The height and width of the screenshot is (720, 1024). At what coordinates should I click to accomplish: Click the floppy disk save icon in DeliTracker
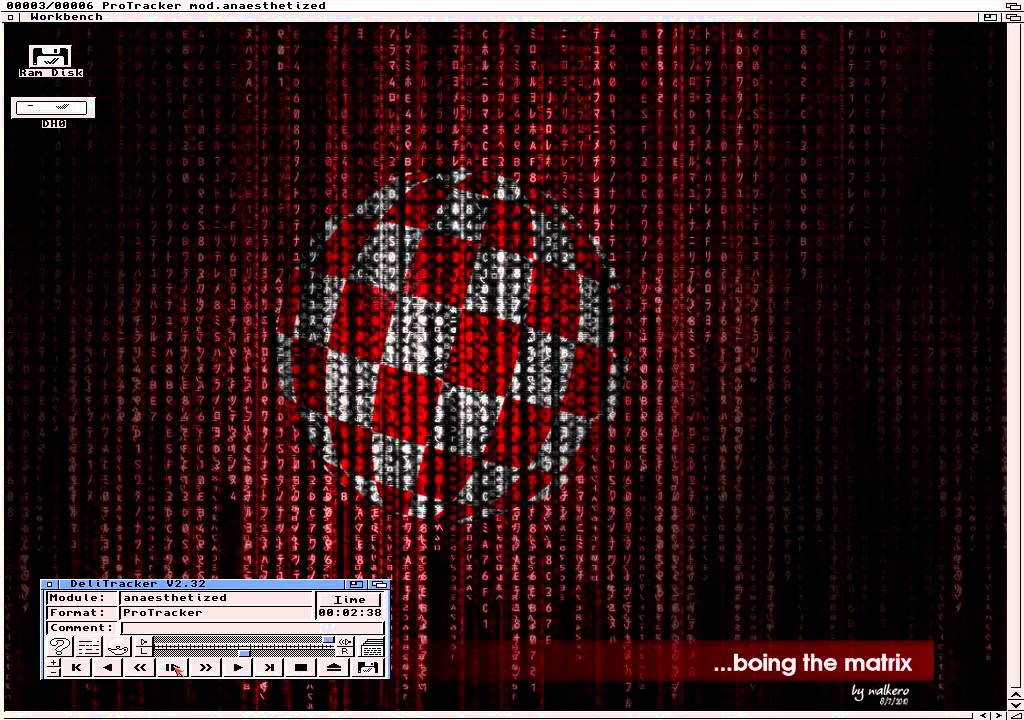click(x=369, y=668)
